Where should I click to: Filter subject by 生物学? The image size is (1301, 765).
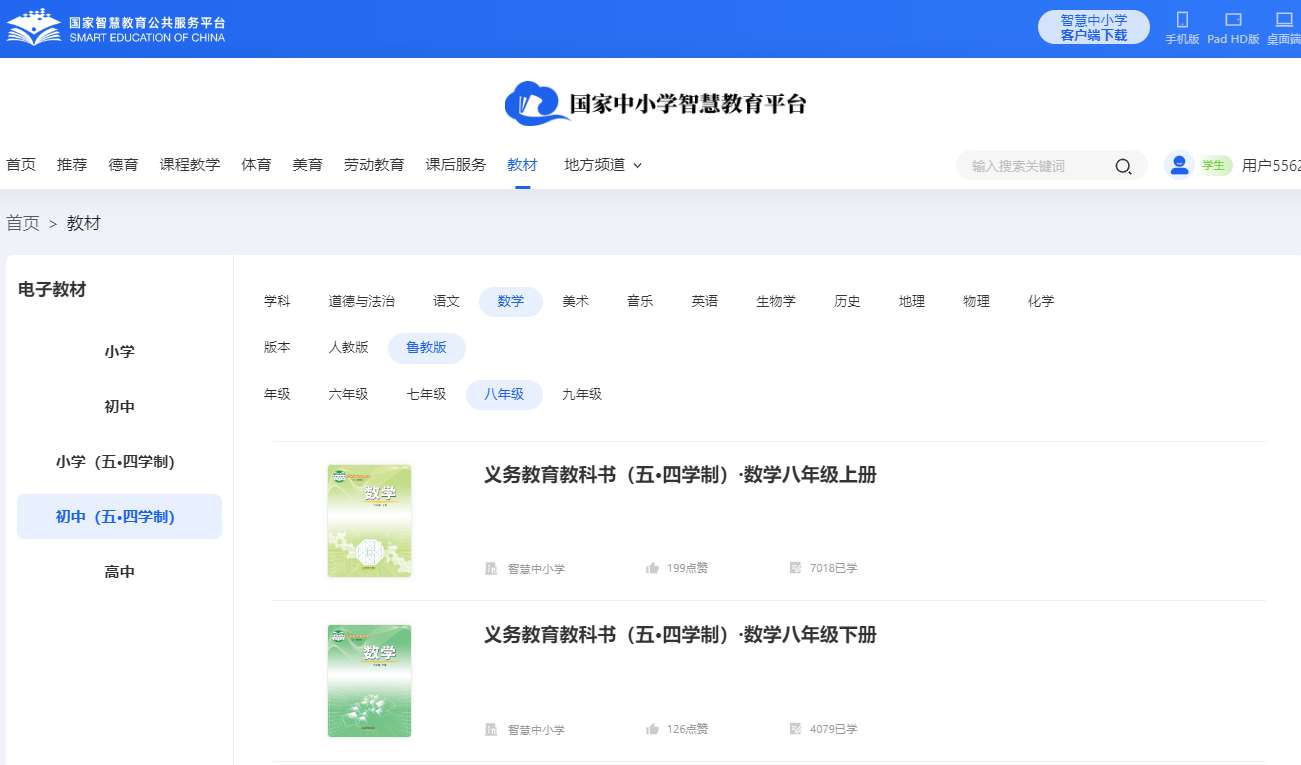[x=776, y=301]
